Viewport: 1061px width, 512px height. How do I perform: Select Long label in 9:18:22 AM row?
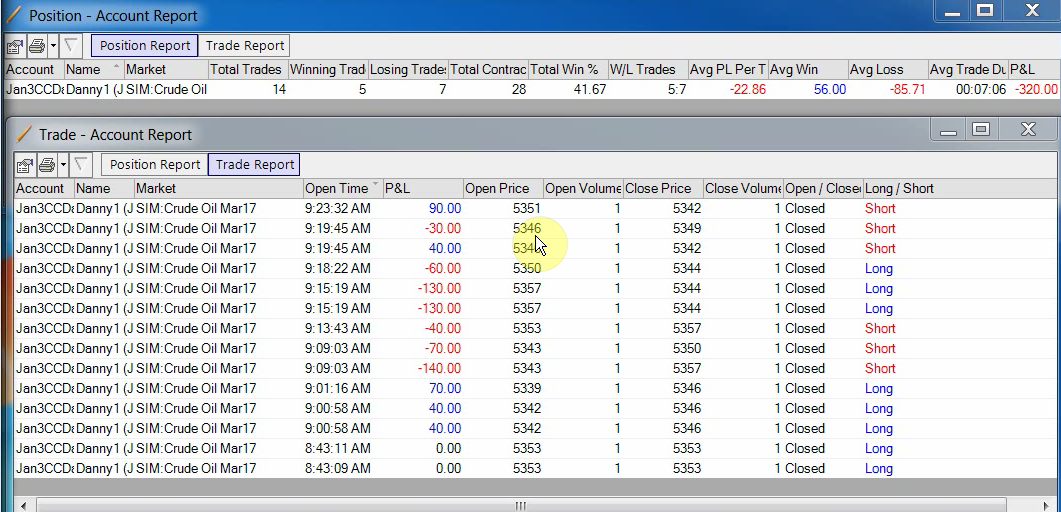tap(878, 269)
